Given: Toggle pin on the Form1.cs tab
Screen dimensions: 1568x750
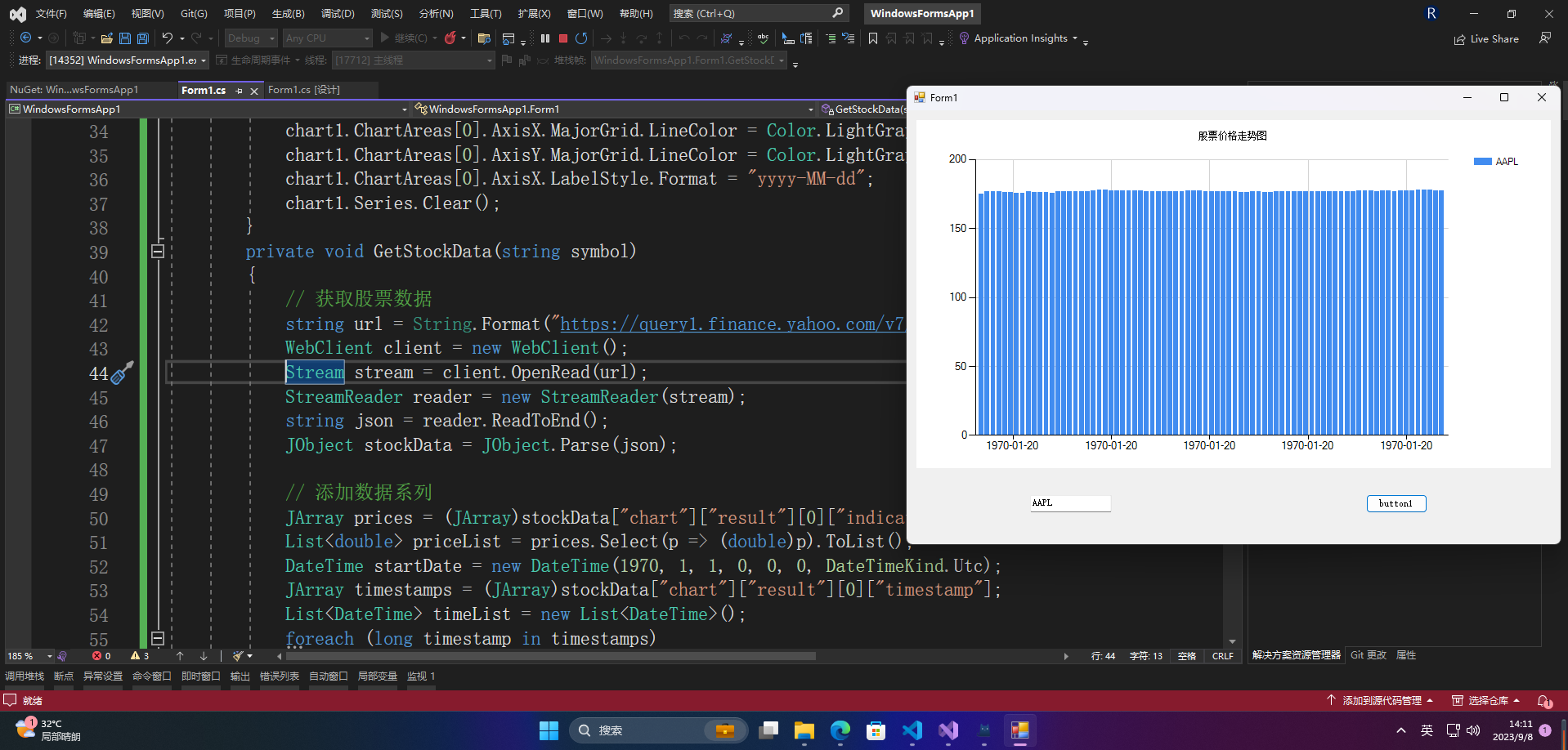Looking at the screenshot, I should pyautogui.click(x=239, y=91).
